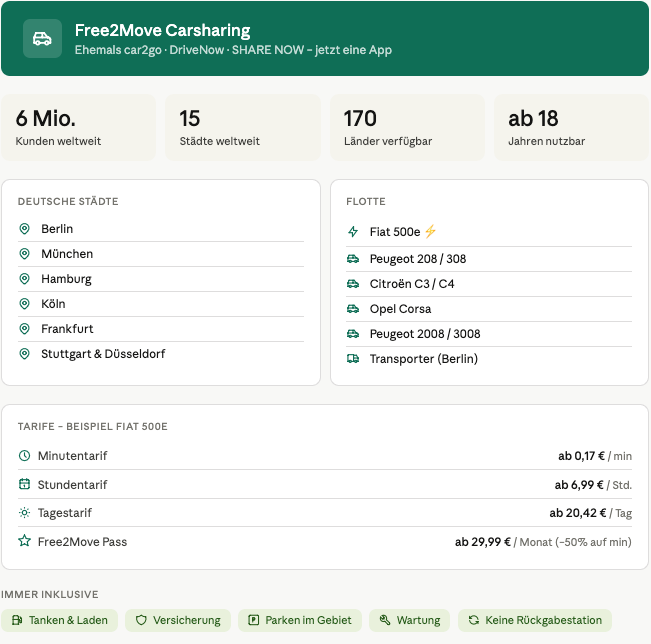Click the Peugeot 2008 / 3008 name
Image resolution: width=651 pixels, height=644 pixels.
[425, 334]
